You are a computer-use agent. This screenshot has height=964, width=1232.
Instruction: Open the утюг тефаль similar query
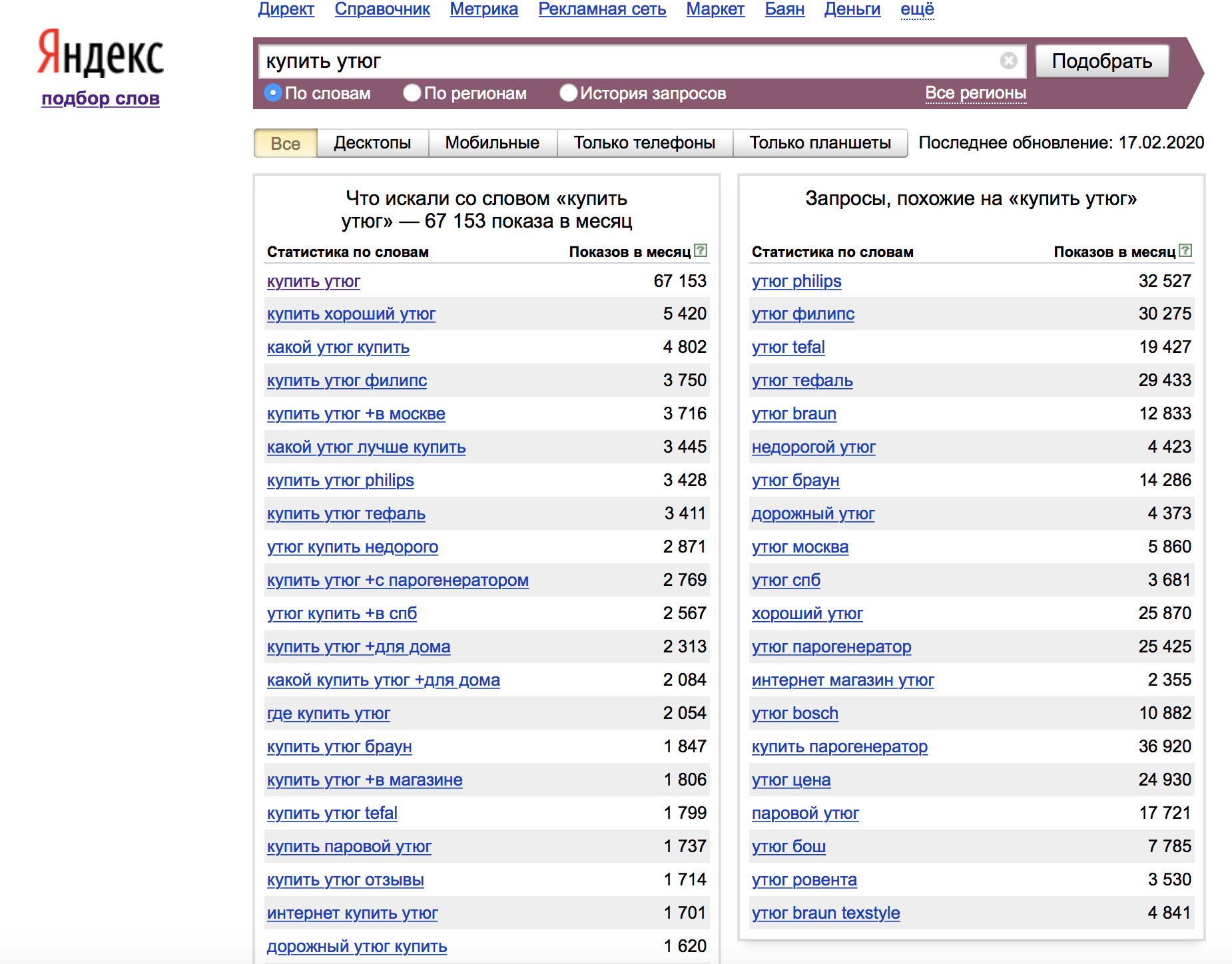[x=802, y=381]
